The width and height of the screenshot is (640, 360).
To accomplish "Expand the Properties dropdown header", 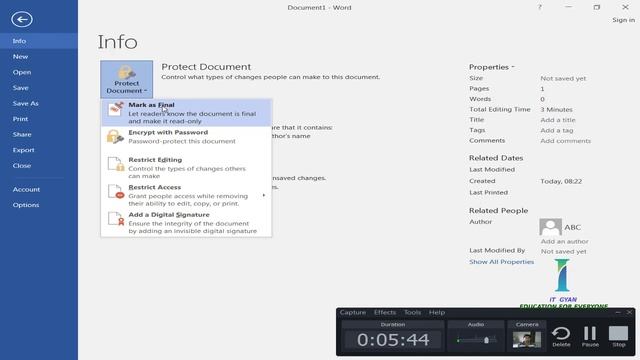I will pyautogui.click(x=491, y=67).
